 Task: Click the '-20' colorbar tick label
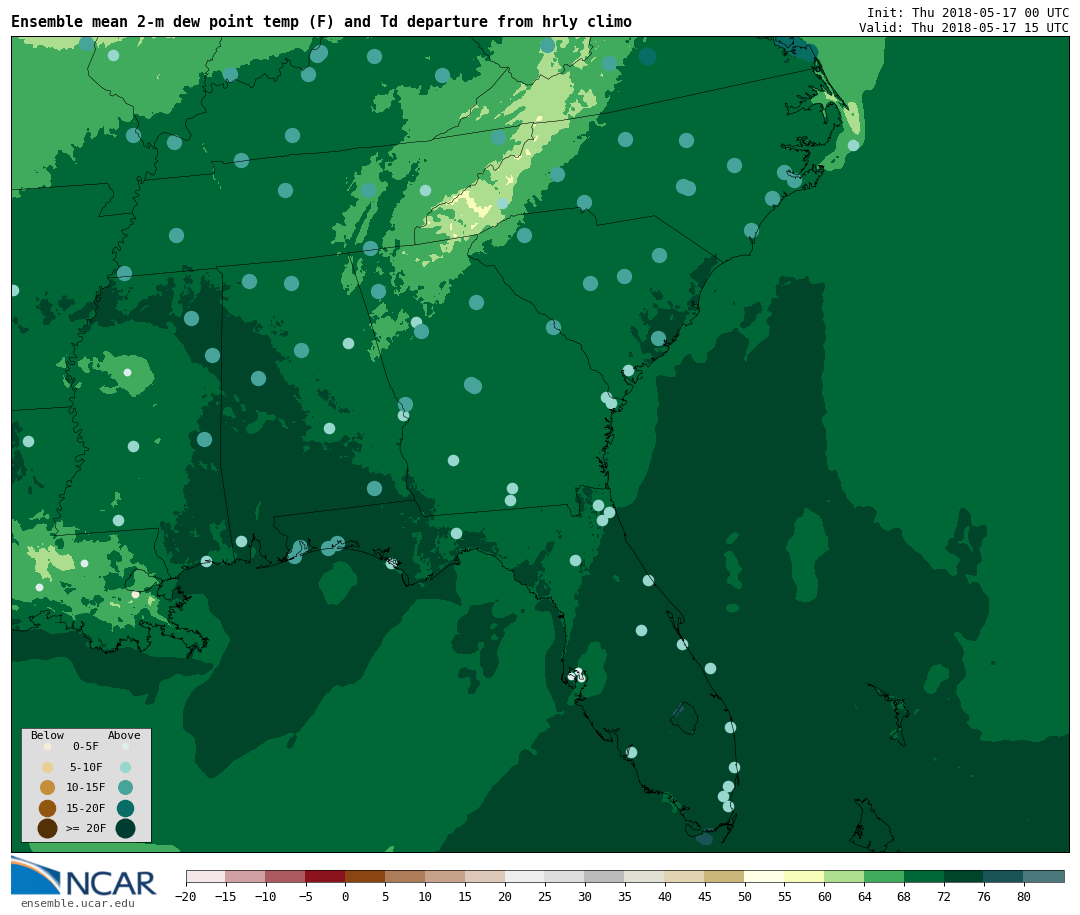pyautogui.click(x=185, y=896)
